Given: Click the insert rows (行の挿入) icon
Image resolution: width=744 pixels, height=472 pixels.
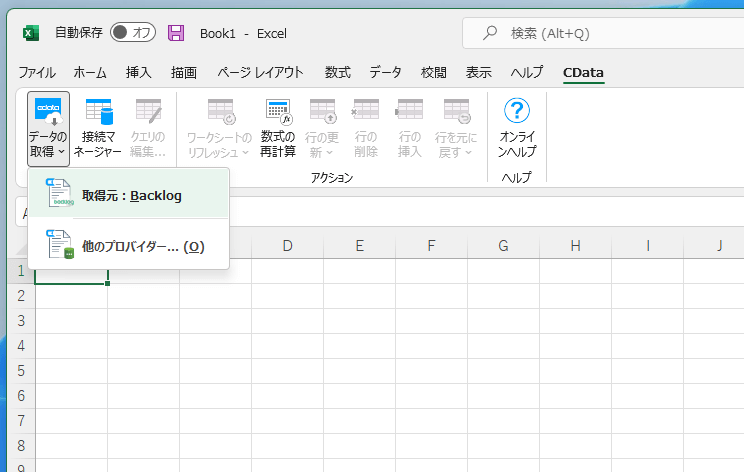Looking at the screenshot, I should pos(410,128).
